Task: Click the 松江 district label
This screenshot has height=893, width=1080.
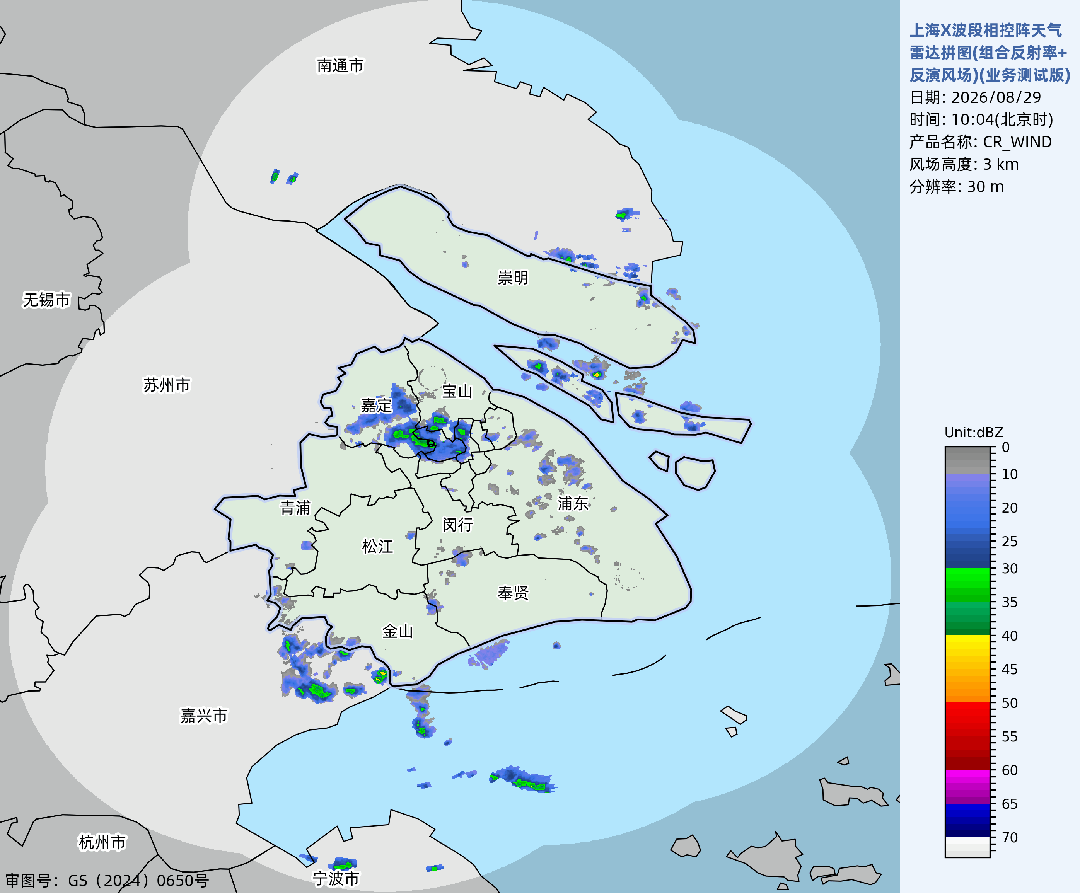Action: click(377, 546)
